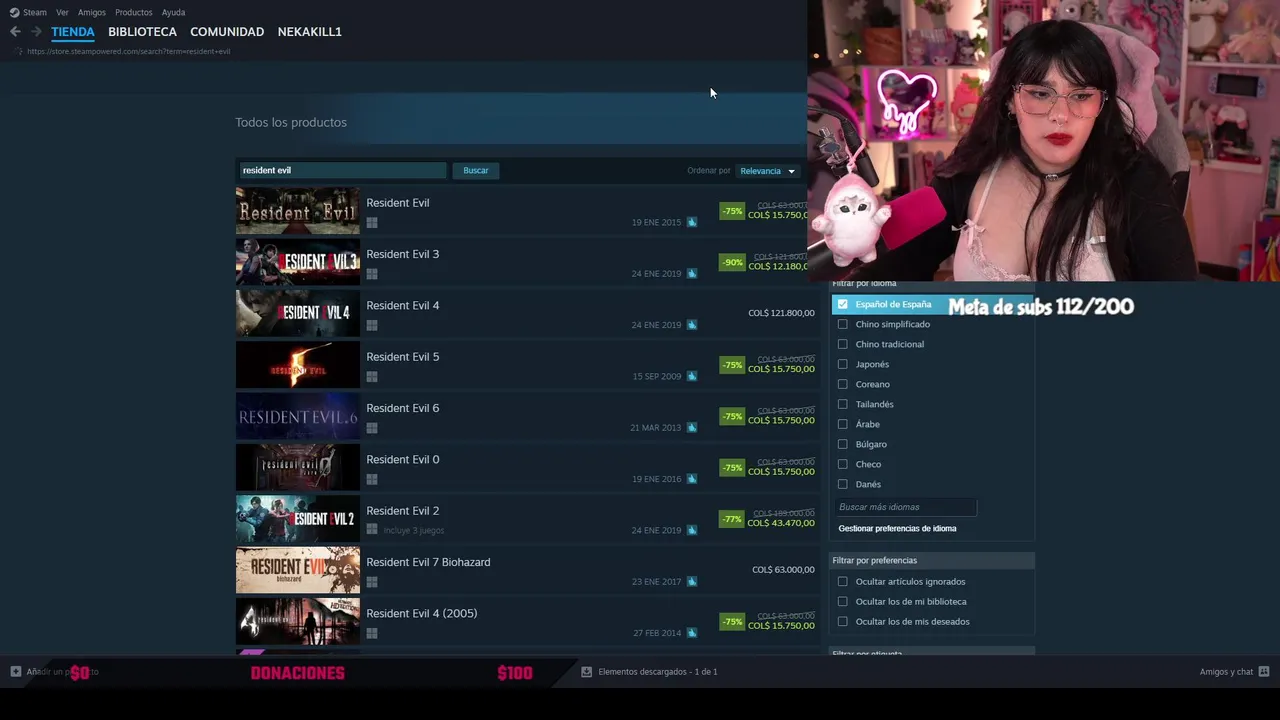Open the Resident Evil 0 thumbnail
The width and height of the screenshot is (1280, 720).
coord(298,468)
